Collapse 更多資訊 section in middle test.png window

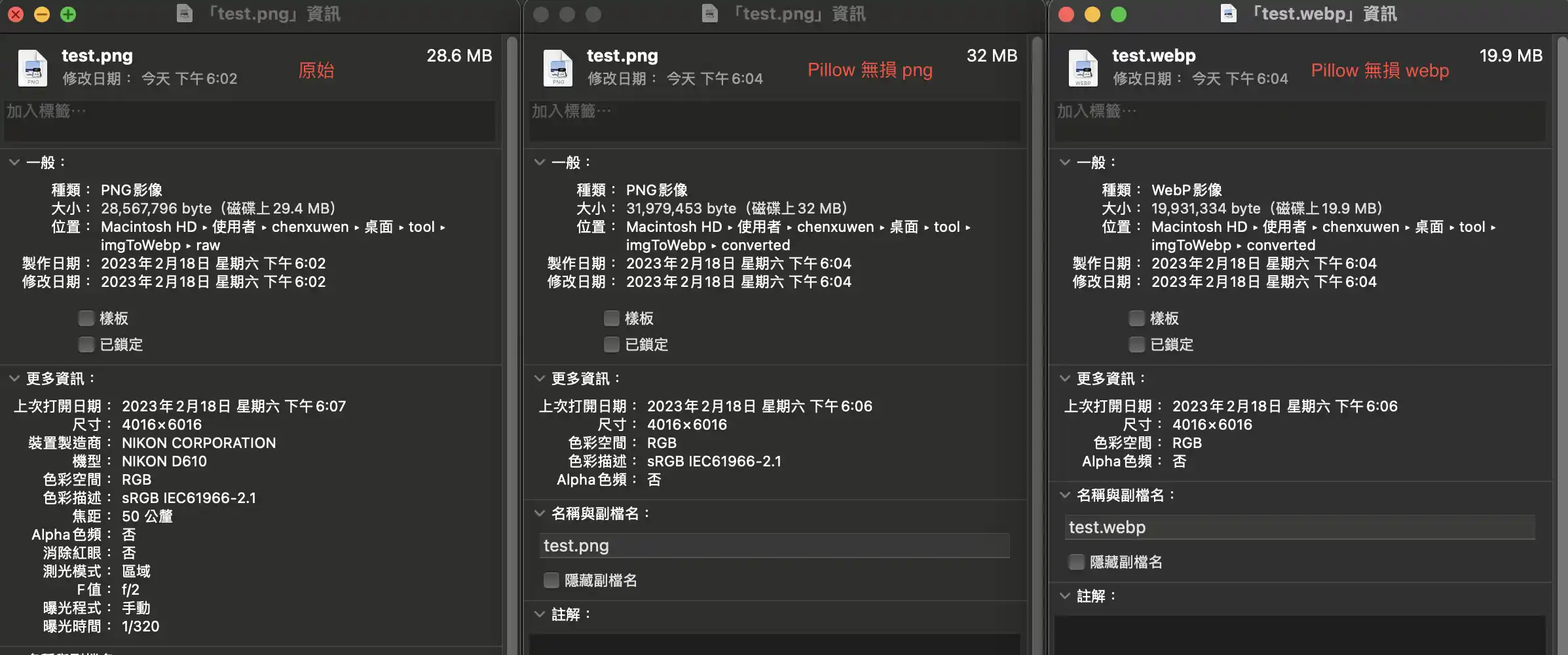pyautogui.click(x=540, y=379)
